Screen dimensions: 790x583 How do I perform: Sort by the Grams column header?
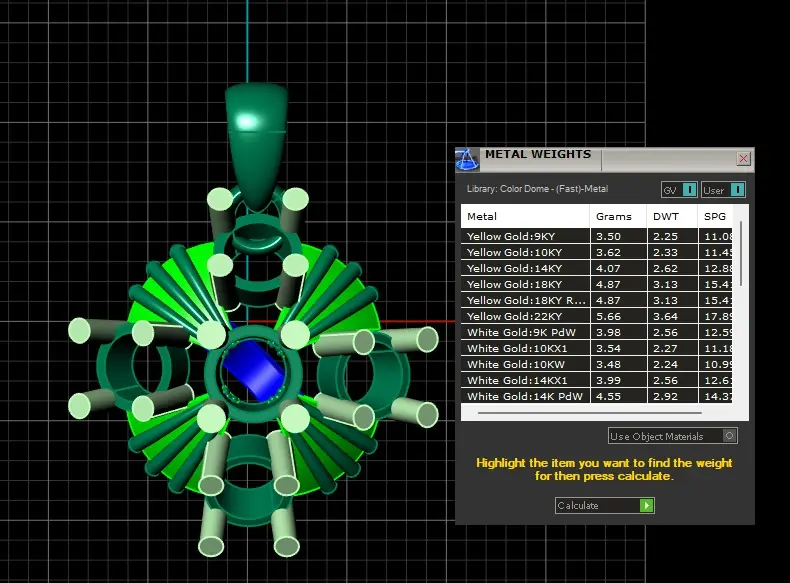tap(618, 216)
